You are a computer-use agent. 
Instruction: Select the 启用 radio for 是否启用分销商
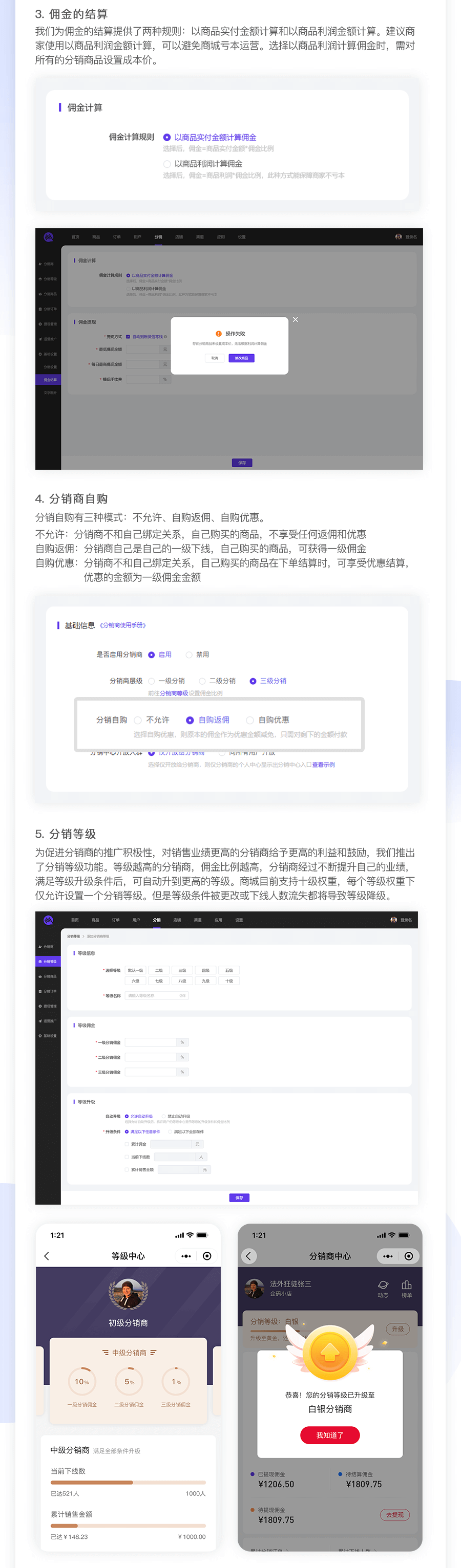152,655
